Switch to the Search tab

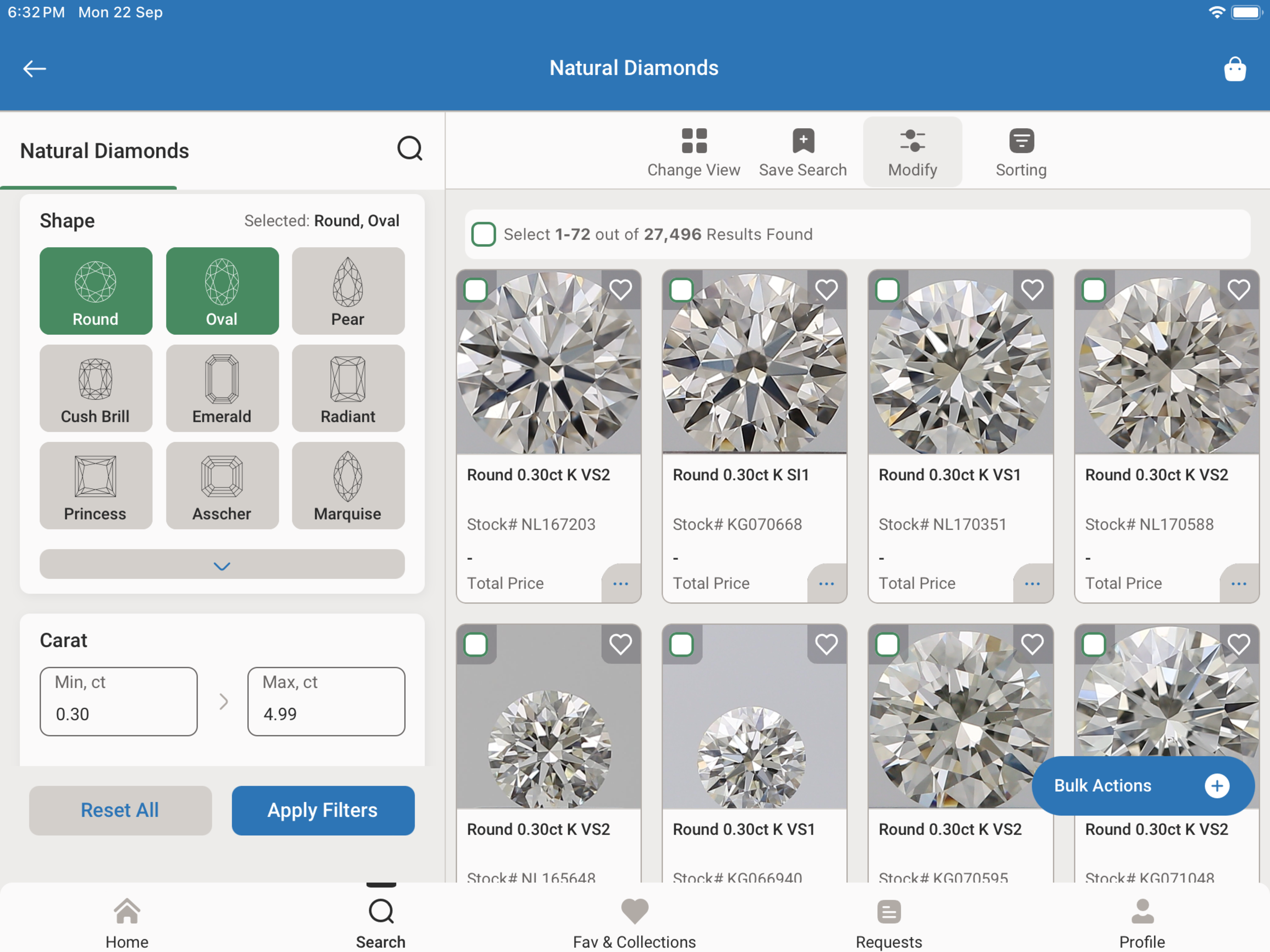pyautogui.click(x=381, y=923)
